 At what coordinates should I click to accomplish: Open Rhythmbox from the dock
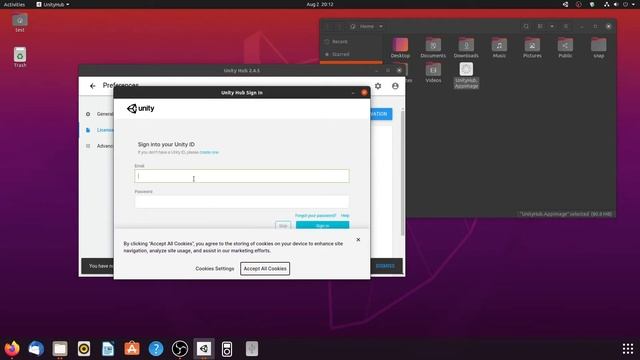pos(84,349)
